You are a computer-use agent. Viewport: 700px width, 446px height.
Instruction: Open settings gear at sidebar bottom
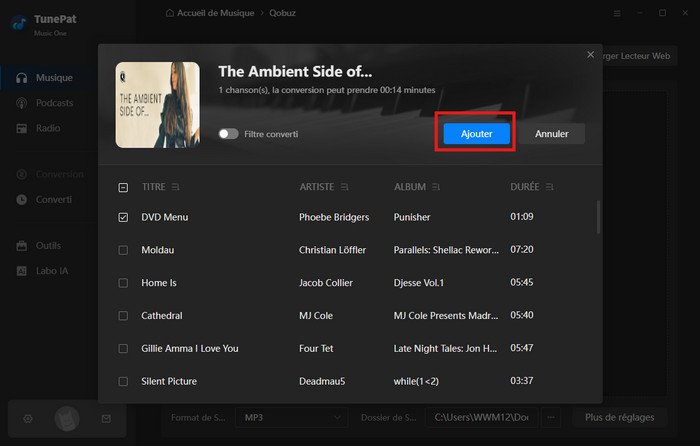(x=28, y=419)
